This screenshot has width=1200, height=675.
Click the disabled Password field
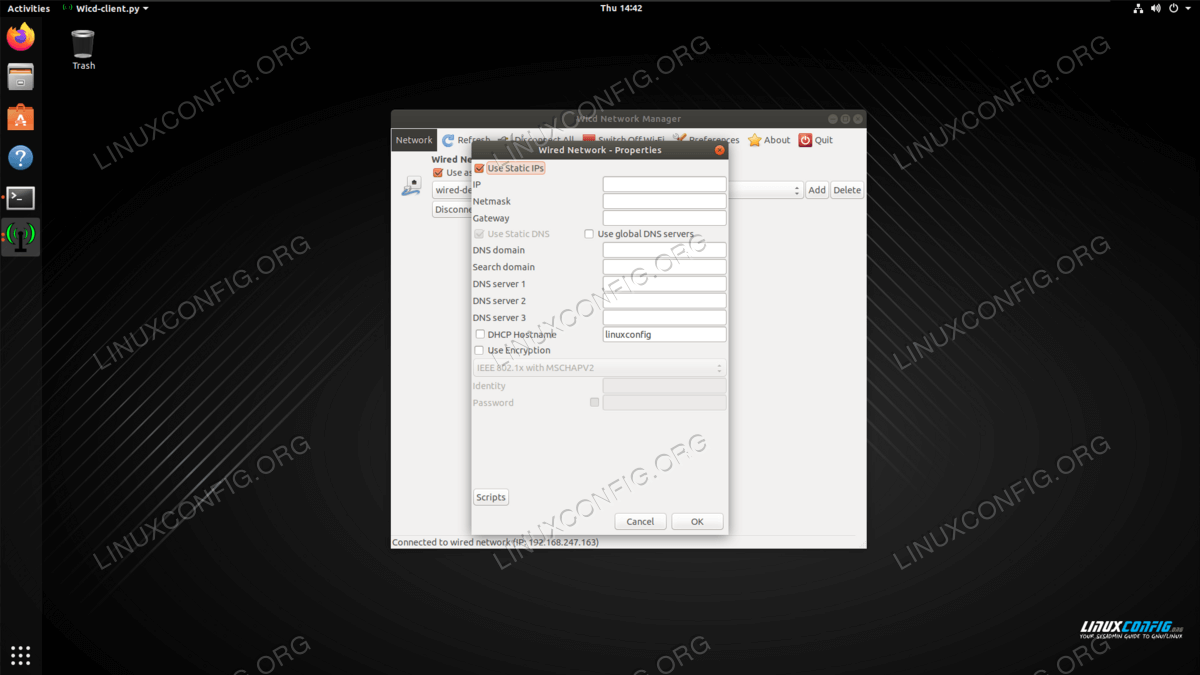pos(664,403)
